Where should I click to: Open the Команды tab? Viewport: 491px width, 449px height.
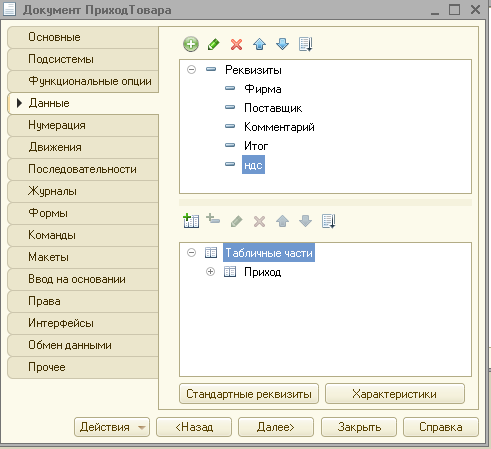pyautogui.click(x=83, y=235)
